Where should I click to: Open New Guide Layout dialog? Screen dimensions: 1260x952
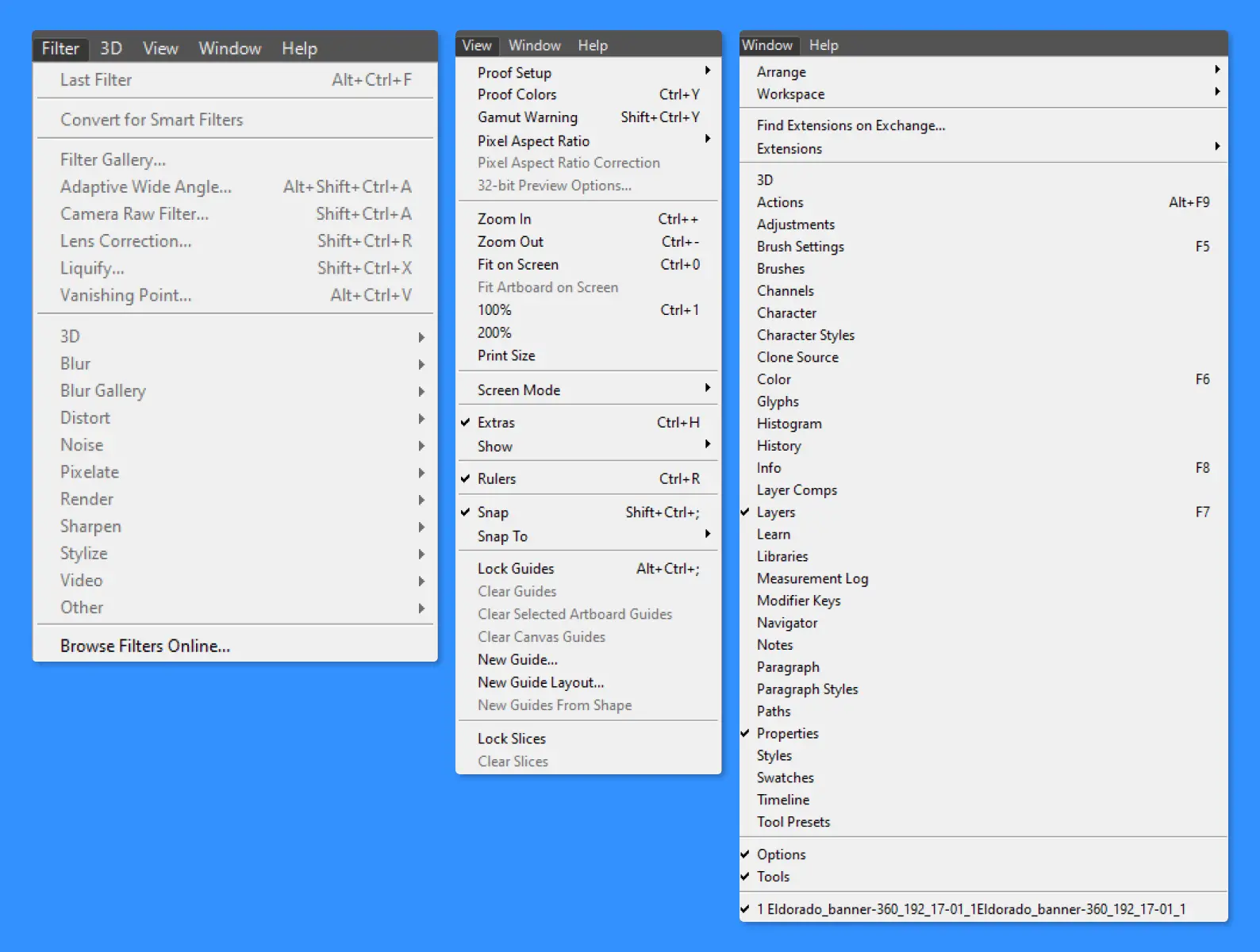coord(588,683)
